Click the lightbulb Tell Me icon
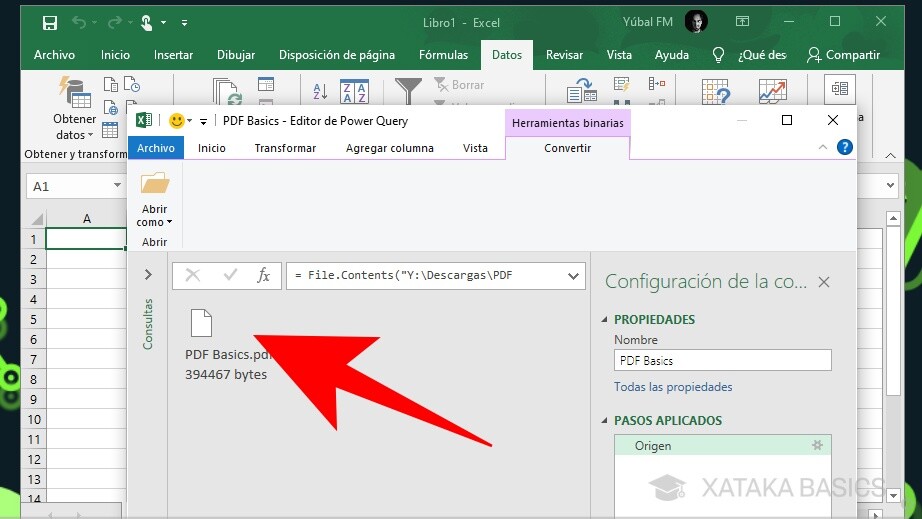This screenshot has width=922, height=519. point(718,55)
